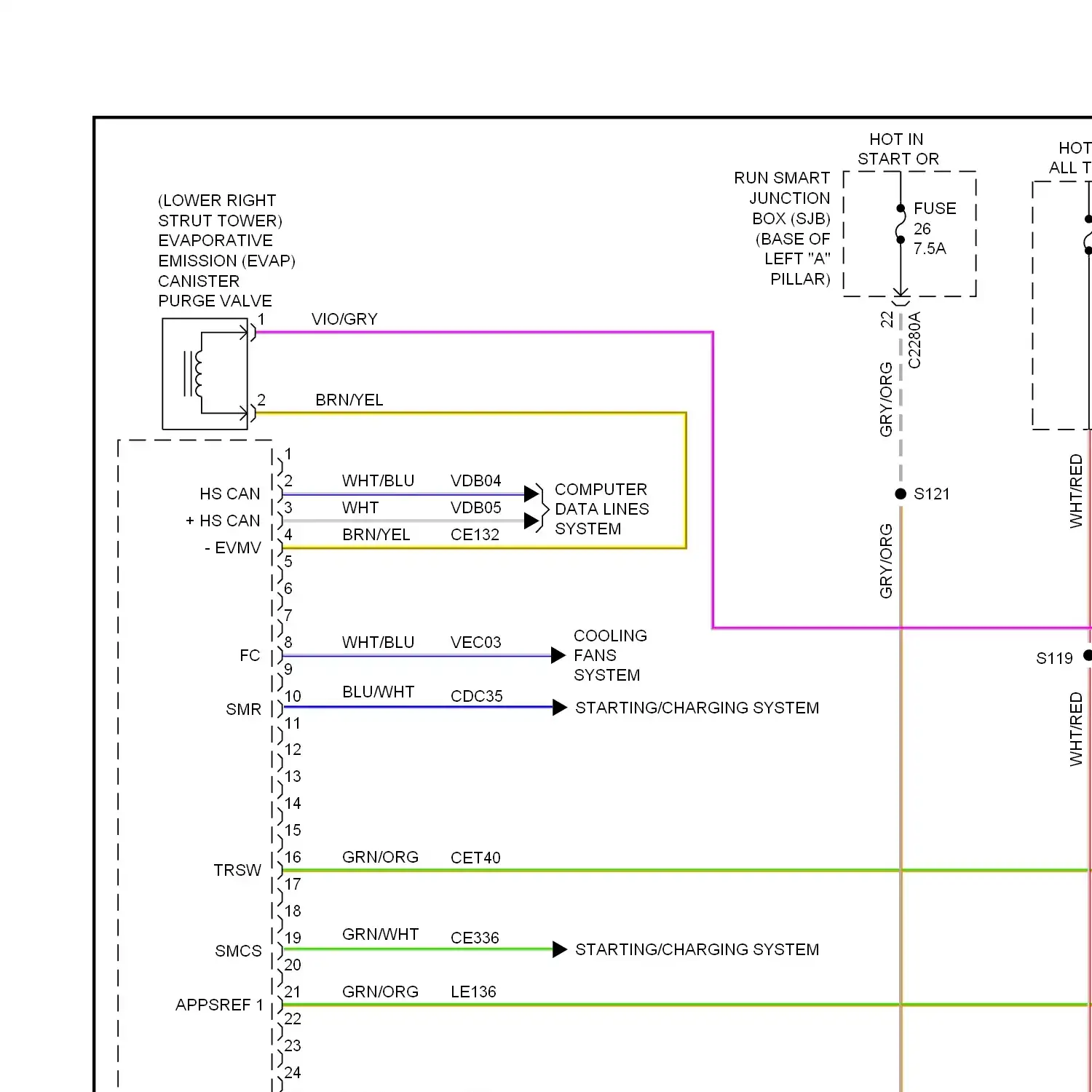
Task: Click the WHT/RED label above S119
Action: pyautogui.click(x=1076, y=491)
